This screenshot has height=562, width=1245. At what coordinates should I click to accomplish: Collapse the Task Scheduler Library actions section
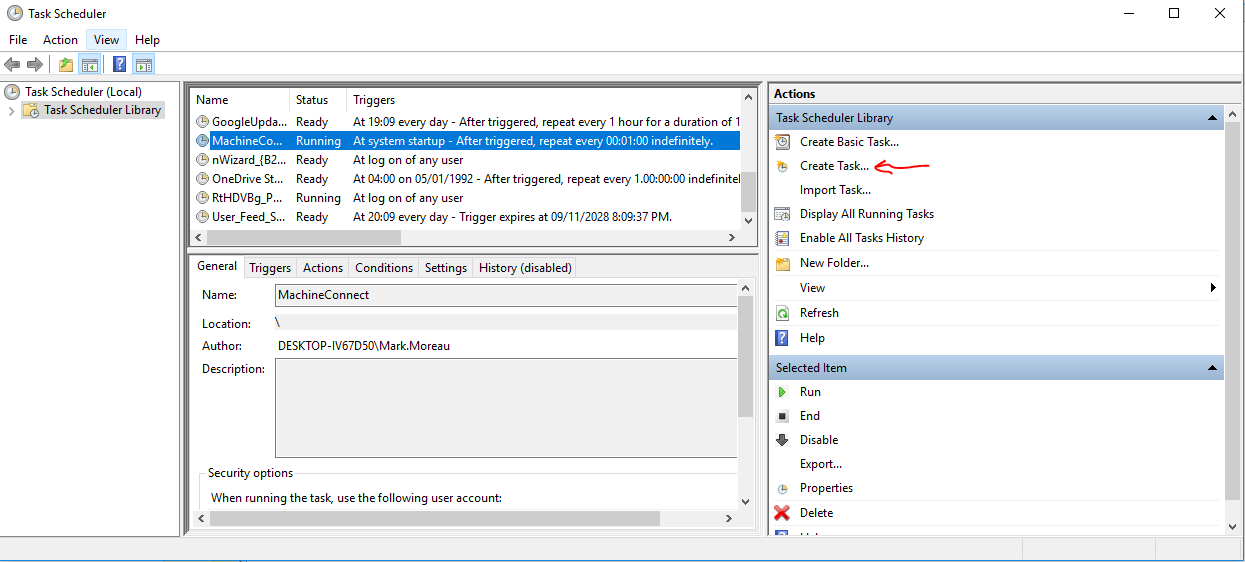coord(1212,118)
